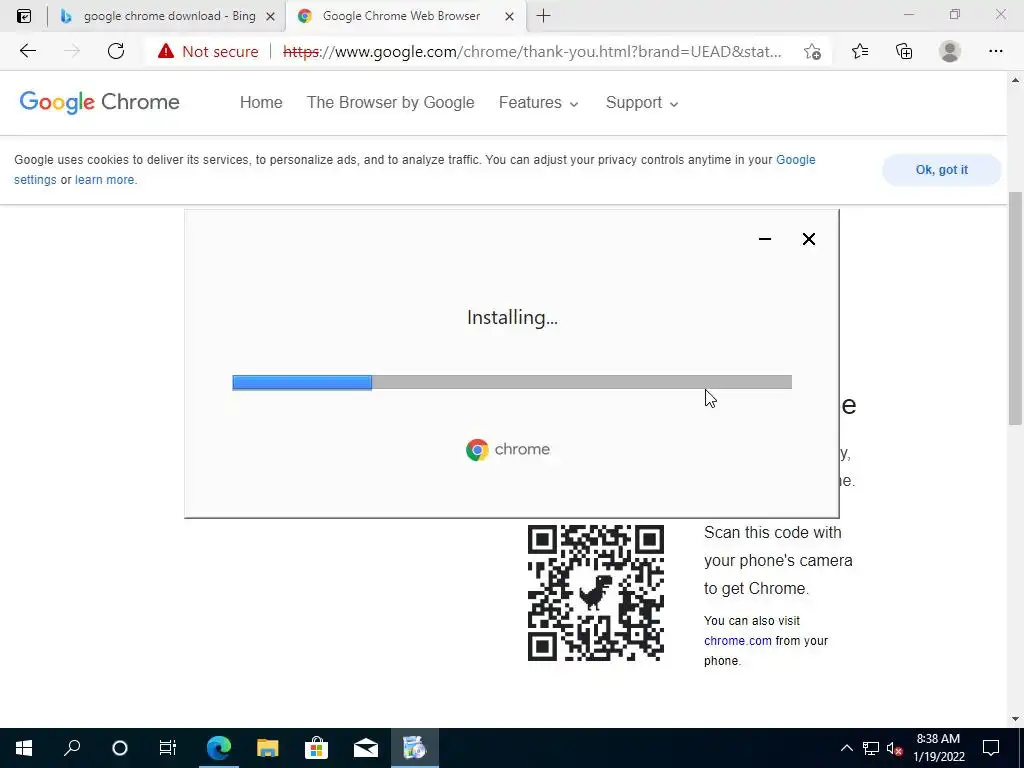Open the learn more link
Screen dimensions: 1024x768
pos(104,180)
